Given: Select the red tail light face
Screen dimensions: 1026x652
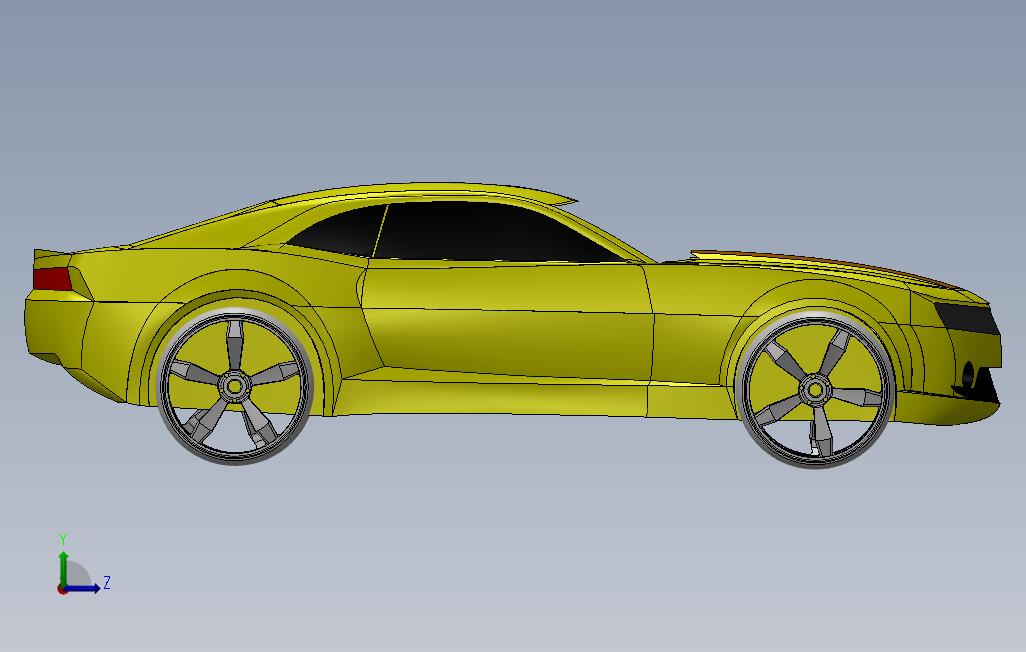Looking at the screenshot, I should point(52,280).
